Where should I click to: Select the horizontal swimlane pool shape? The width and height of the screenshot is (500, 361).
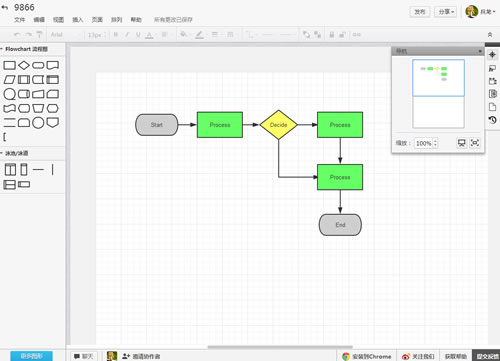click(9, 184)
